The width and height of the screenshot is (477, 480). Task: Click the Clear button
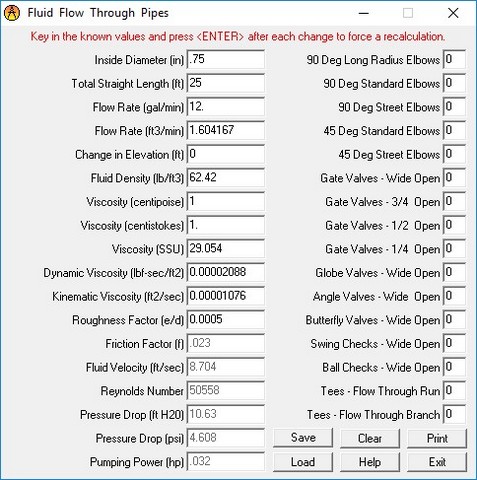pos(370,438)
